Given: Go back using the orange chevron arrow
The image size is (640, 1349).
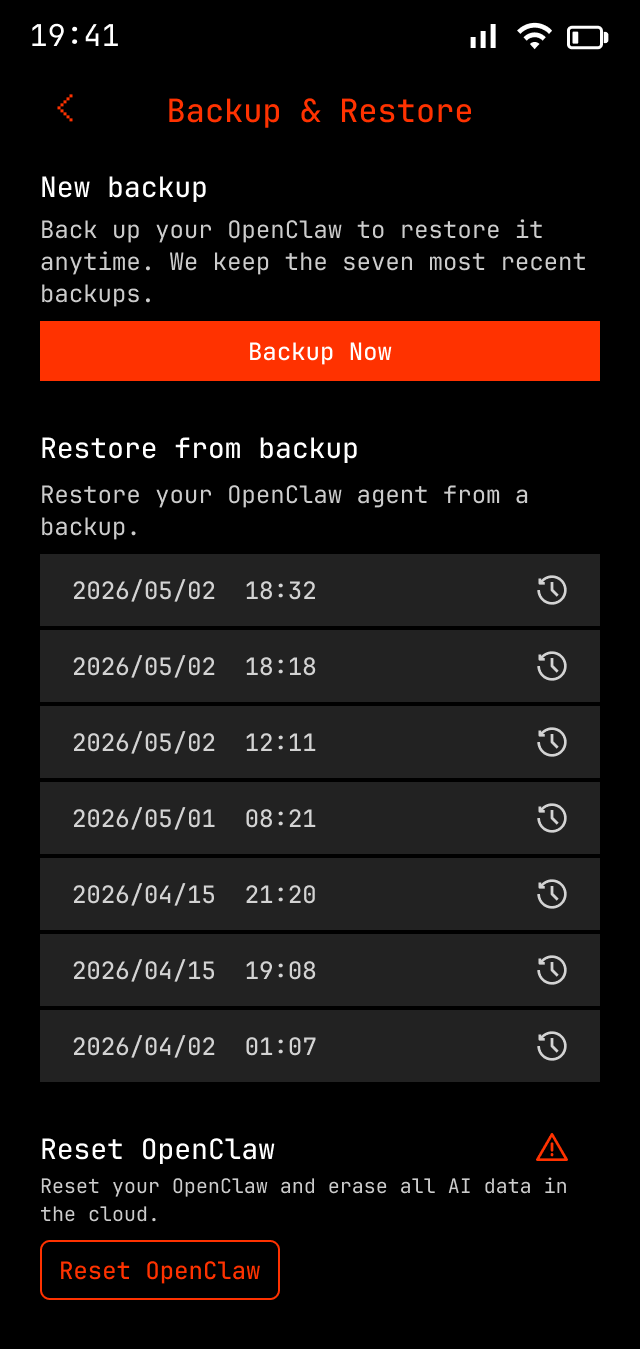Looking at the screenshot, I should pos(66,108).
